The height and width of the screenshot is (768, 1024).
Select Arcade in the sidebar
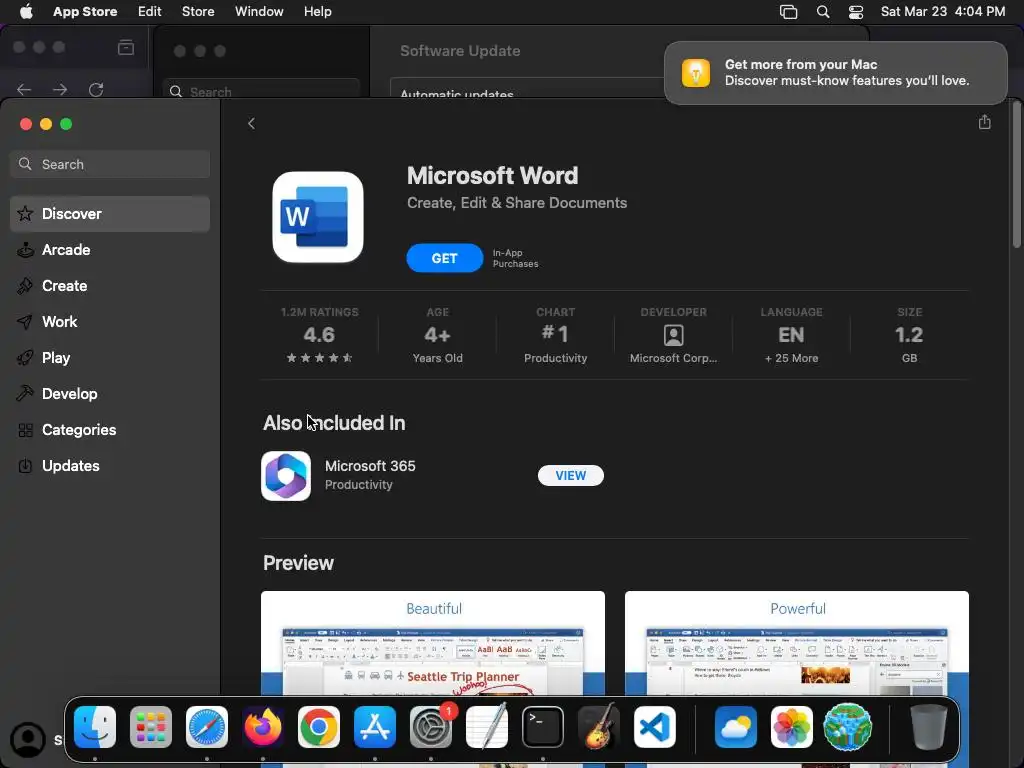tap(110, 249)
